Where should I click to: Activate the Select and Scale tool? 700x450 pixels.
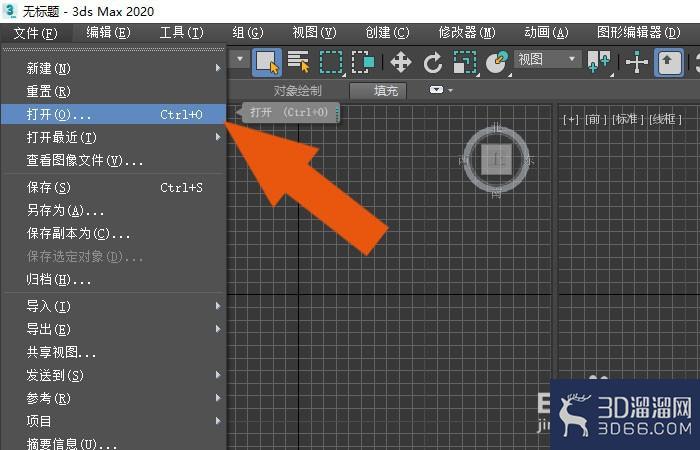click(x=465, y=62)
